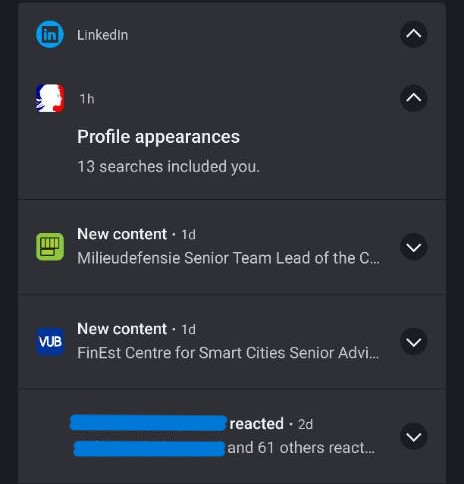Open 'and 61 others react…' notification text
This screenshot has height=484, width=464.
coord(301,448)
